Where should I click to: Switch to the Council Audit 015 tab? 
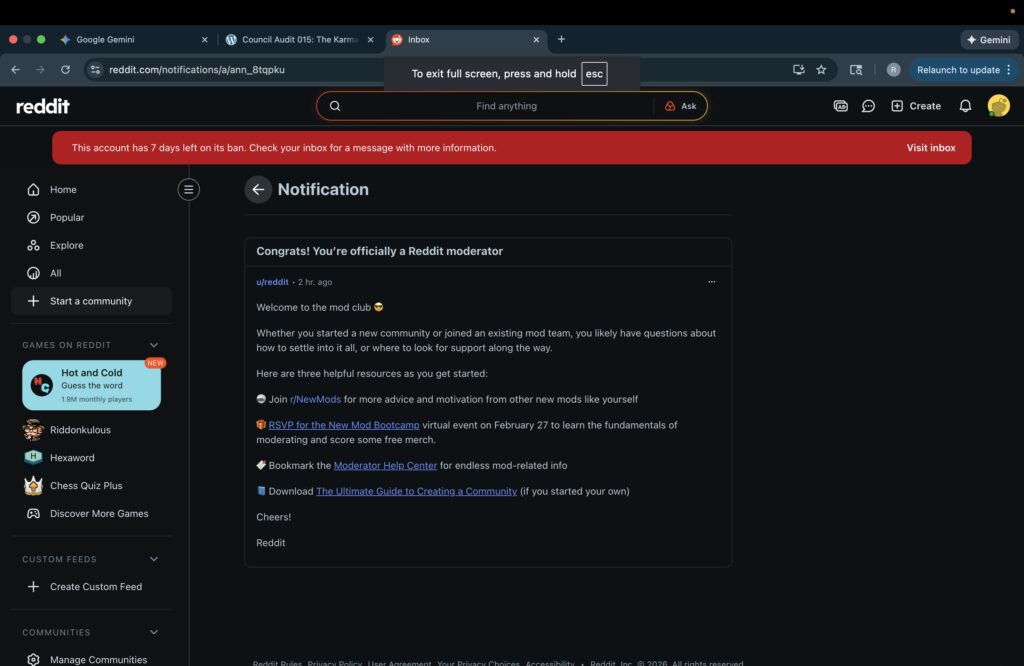pos(299,40)
